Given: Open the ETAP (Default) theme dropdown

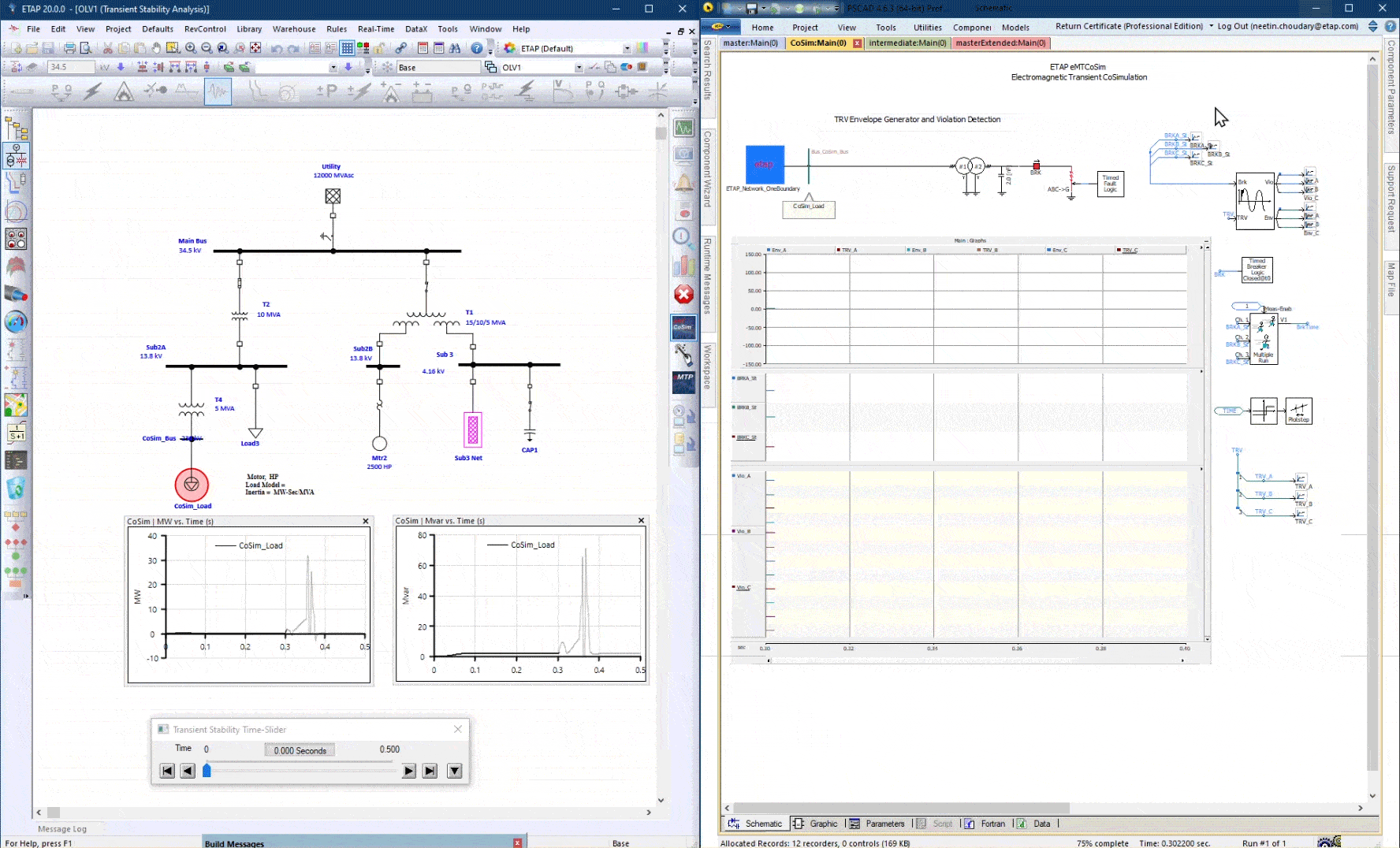Looking at the screenshot, I should (x=627, y=47).
